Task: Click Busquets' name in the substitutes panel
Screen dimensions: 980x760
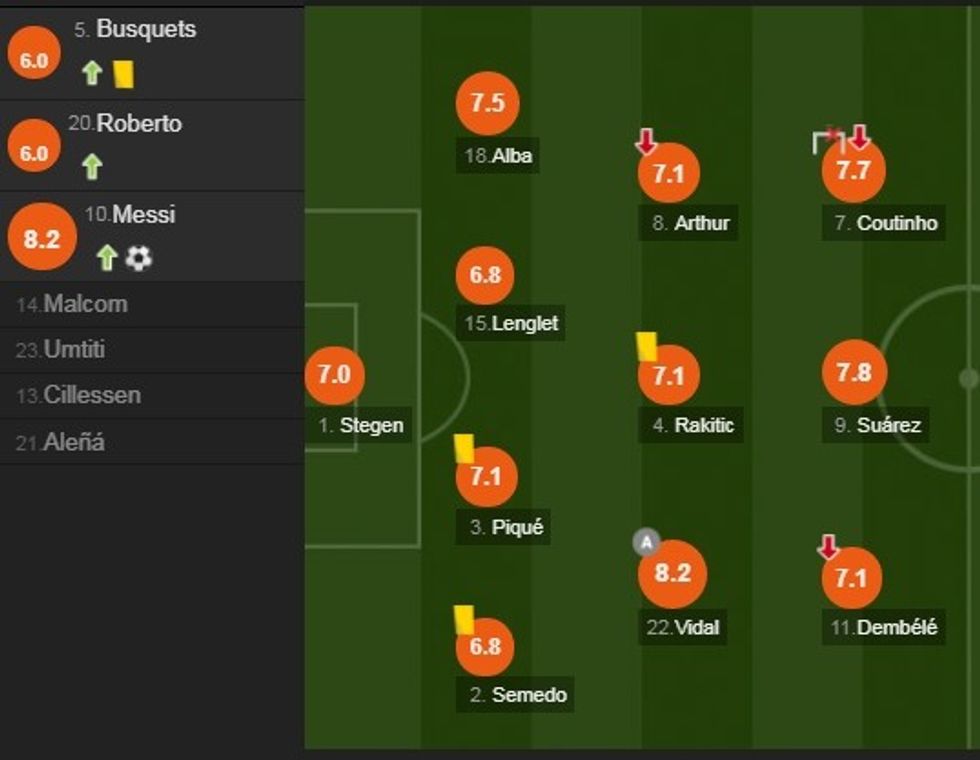Action: tap(146, 29)
